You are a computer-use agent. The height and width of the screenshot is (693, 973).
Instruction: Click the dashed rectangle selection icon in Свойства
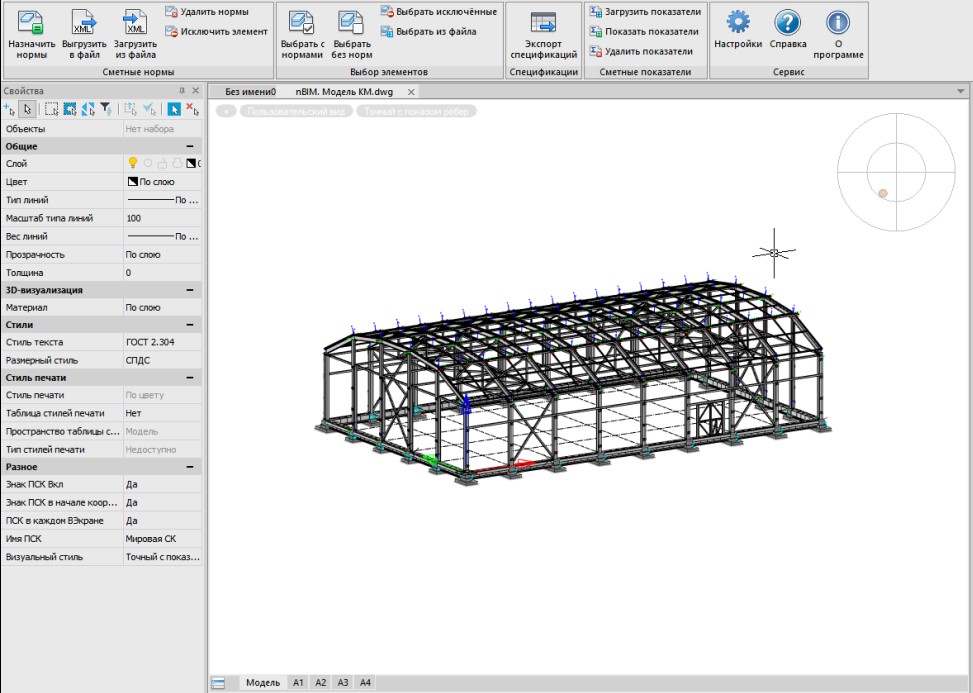(x=51, y=109)
